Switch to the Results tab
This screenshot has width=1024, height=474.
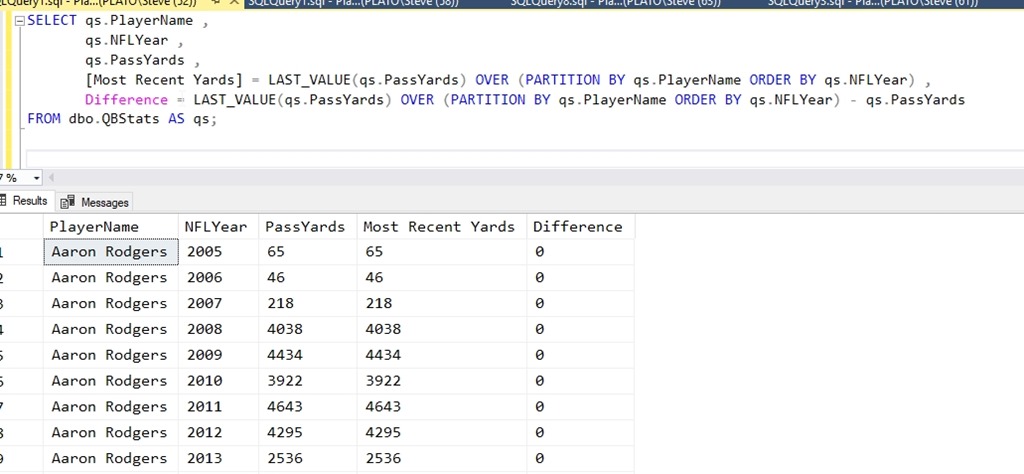[29, 201]
